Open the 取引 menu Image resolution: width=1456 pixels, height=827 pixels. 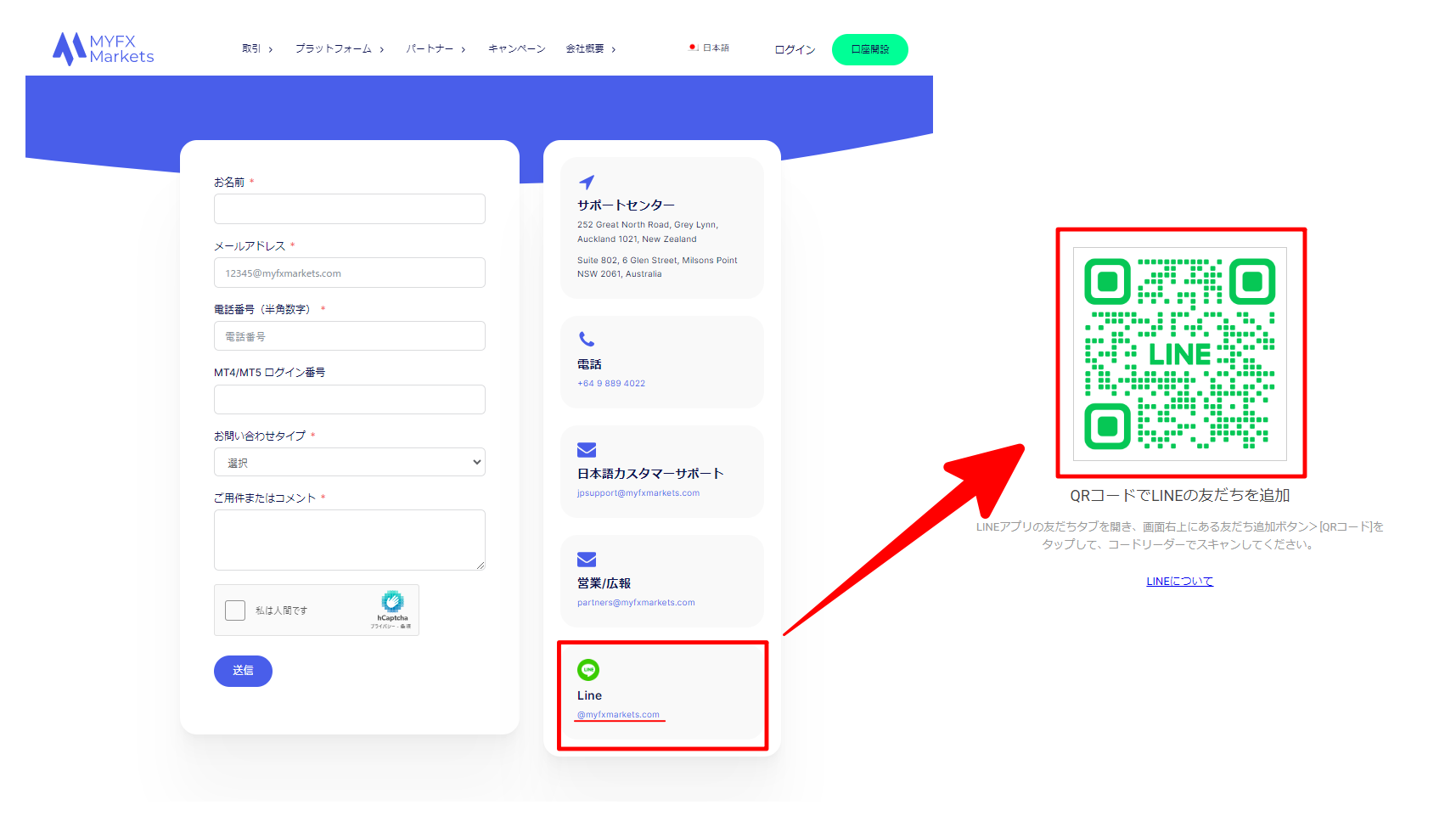(x=251, y=48)
